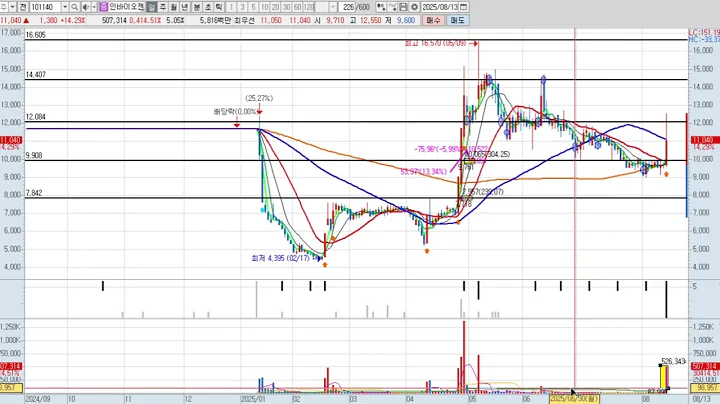Click the orange star marker at latest candle
Image resolution: width=720 pixels, height=404 pixels.
point(666,174)
